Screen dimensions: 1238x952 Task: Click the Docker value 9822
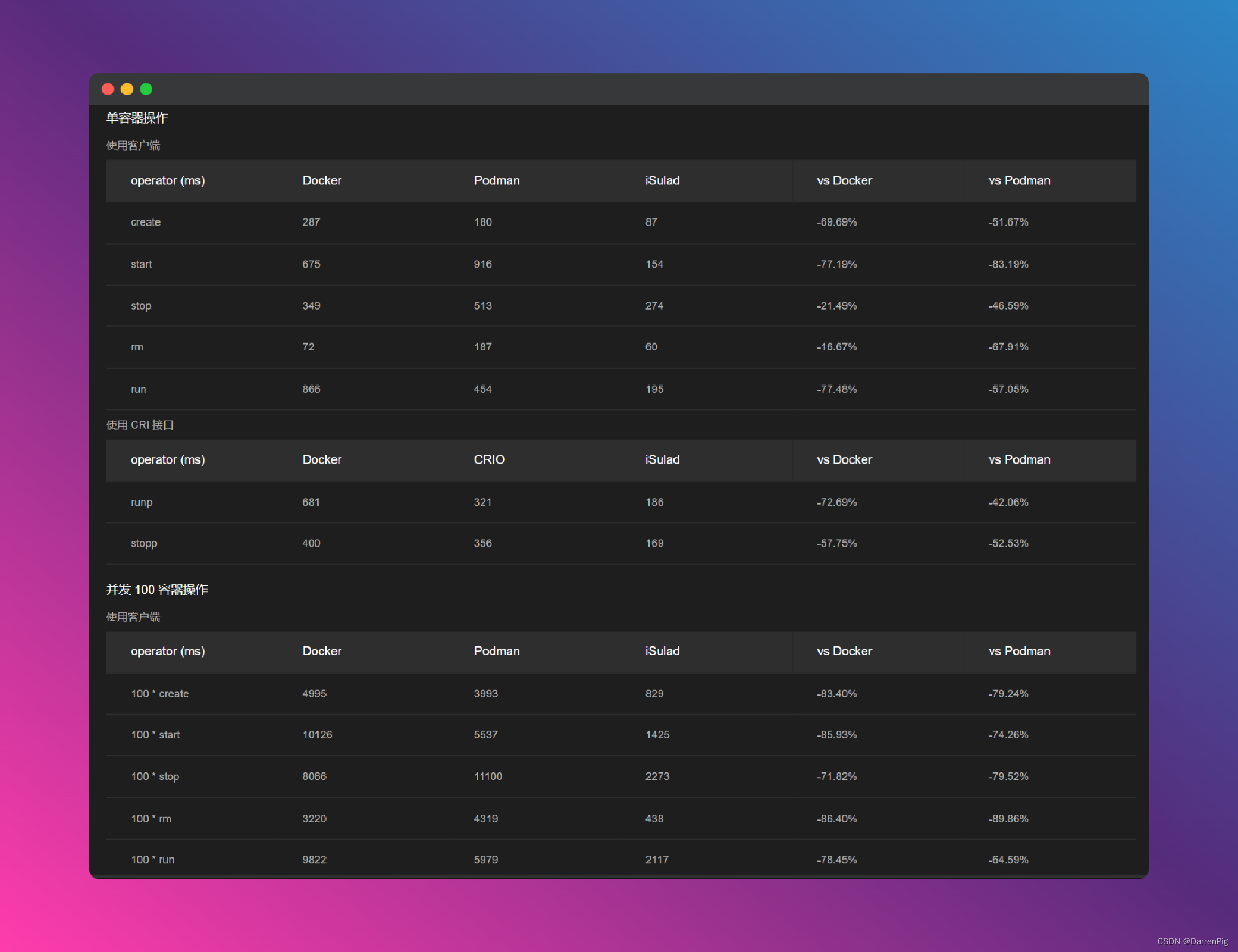[314, 860]
